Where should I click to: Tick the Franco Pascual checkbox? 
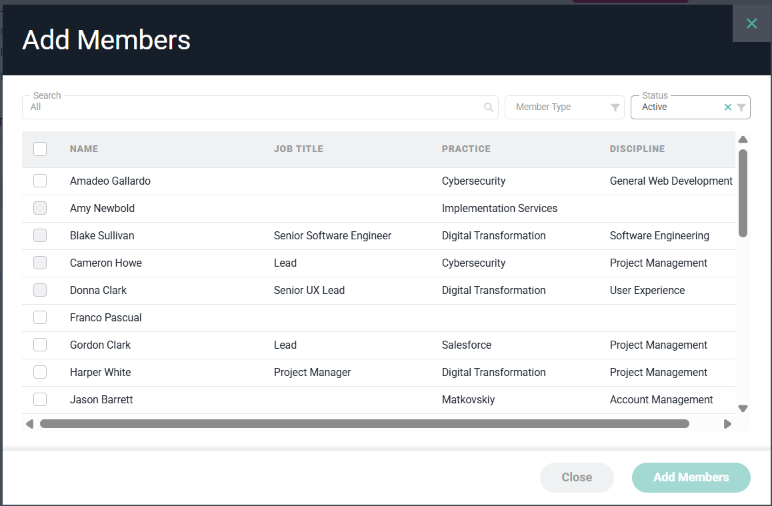point(40,317)
